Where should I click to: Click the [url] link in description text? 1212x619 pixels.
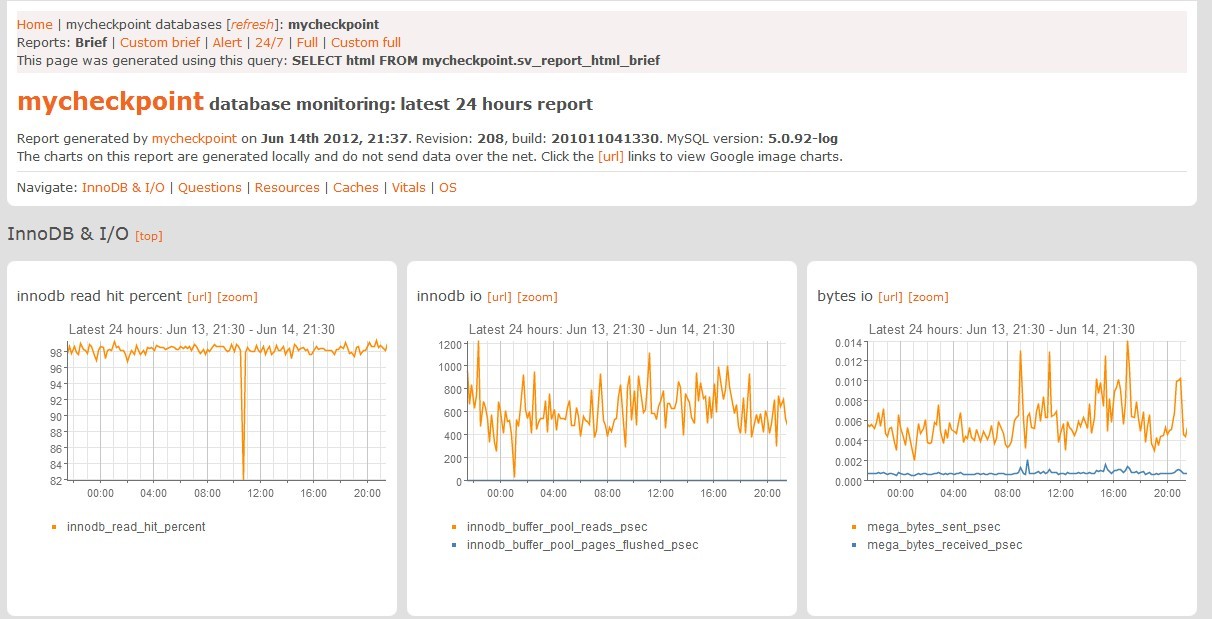tap(611, 156)
